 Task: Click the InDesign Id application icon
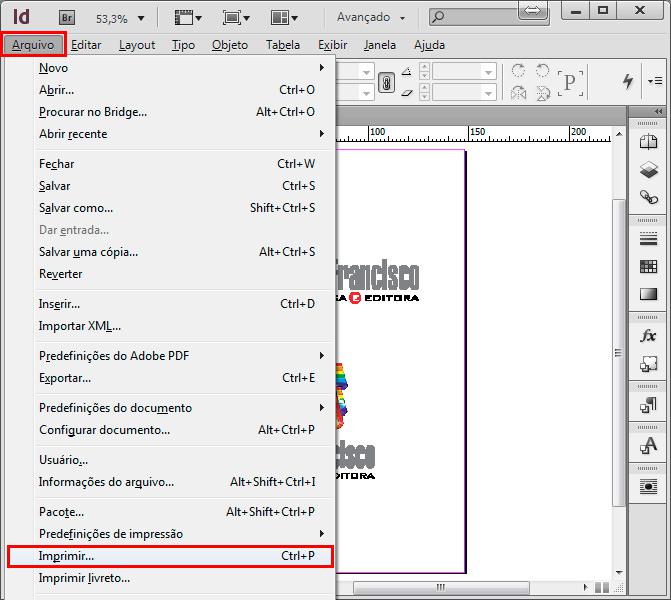(21, 17)
